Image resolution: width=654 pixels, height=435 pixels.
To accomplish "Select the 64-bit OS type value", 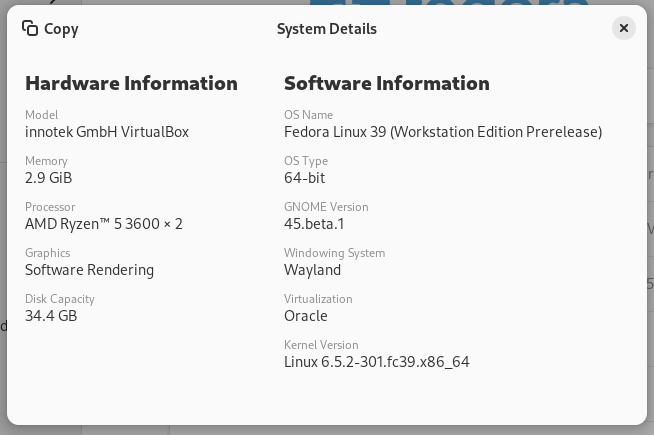I will coord(304,178).
